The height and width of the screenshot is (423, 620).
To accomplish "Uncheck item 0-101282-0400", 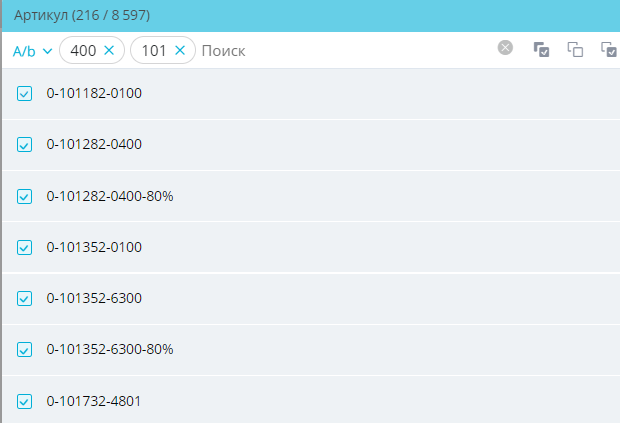I will click(25, 145).
